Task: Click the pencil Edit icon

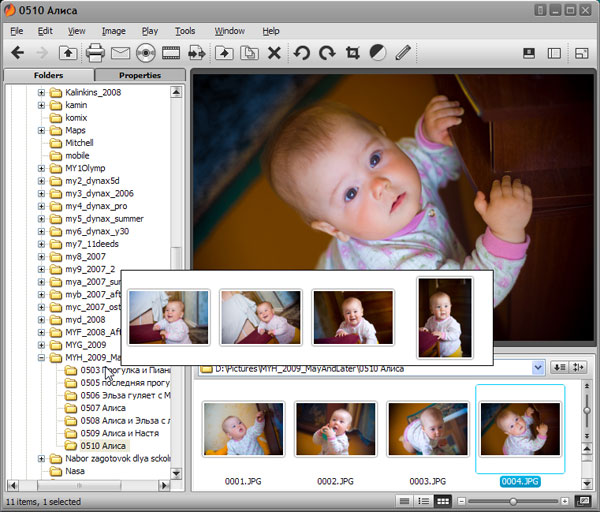Action: coord(403,53)
